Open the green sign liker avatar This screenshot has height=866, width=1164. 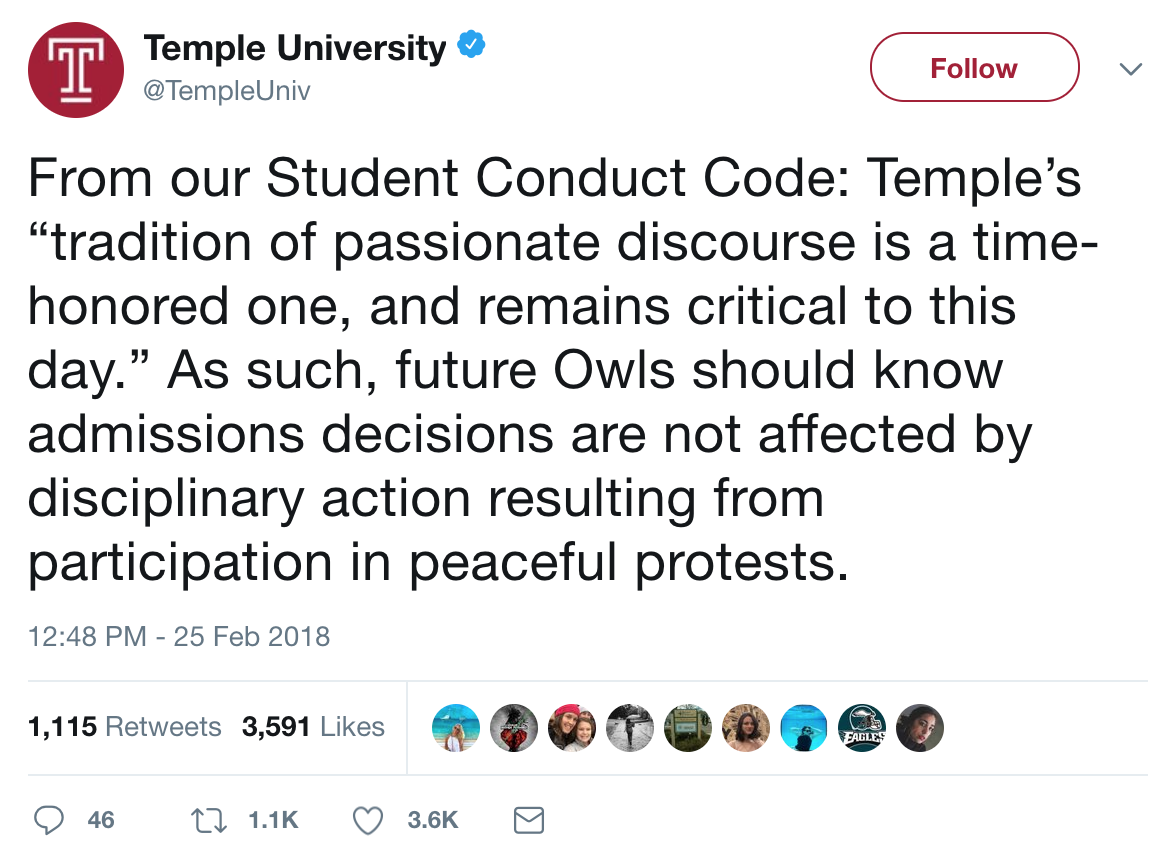tap(688, 728)
